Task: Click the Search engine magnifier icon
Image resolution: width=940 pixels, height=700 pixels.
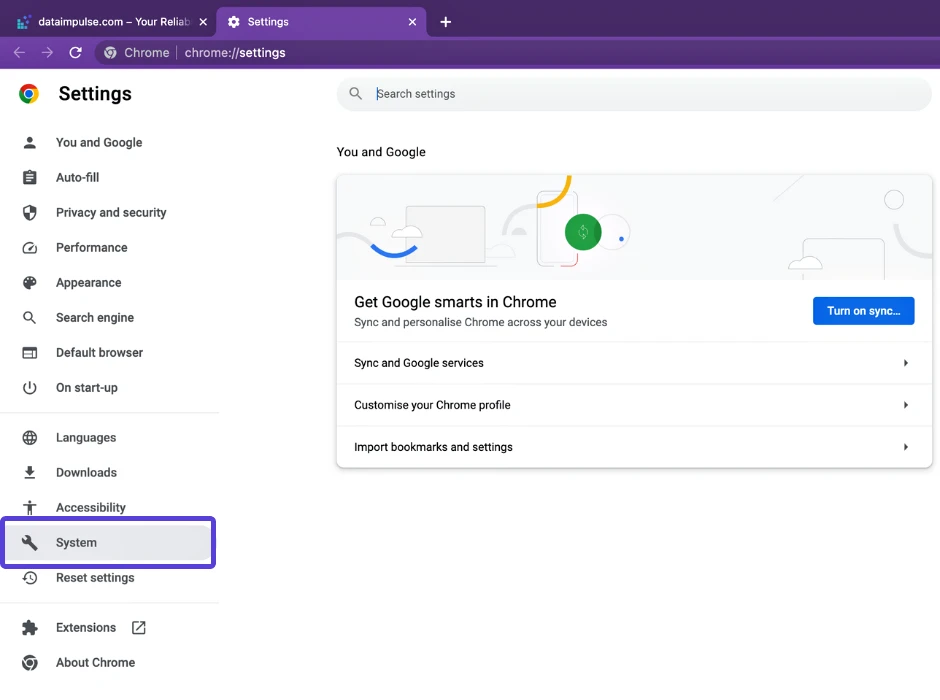Action: (29, 318)
